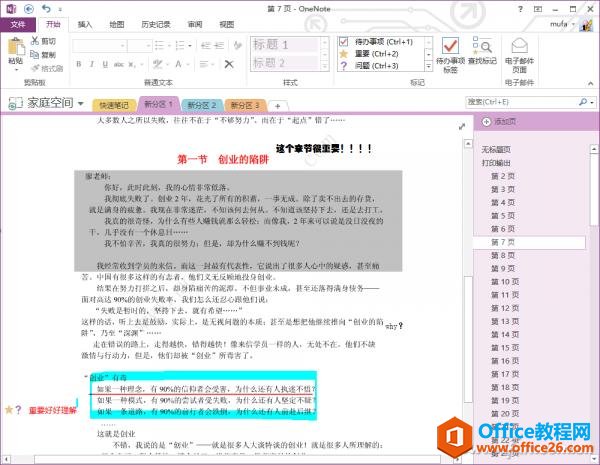Click in the search (Ctrl+E) input box
Image resolution: width=600 pixels, height=465 pixels.
[x=518, y=102]
